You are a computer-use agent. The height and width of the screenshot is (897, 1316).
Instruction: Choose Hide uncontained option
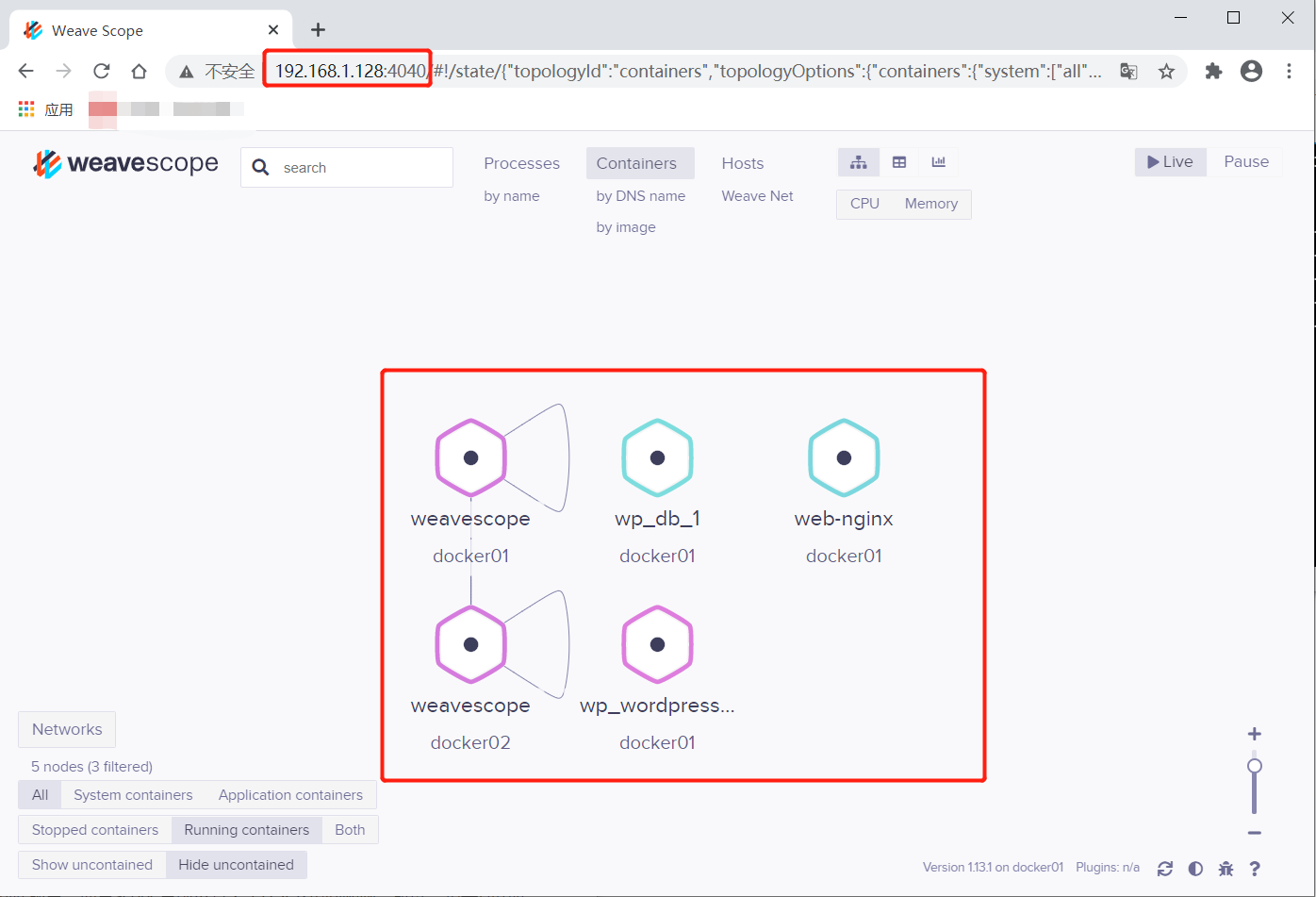pyautogui.click(x=236, y=865)
